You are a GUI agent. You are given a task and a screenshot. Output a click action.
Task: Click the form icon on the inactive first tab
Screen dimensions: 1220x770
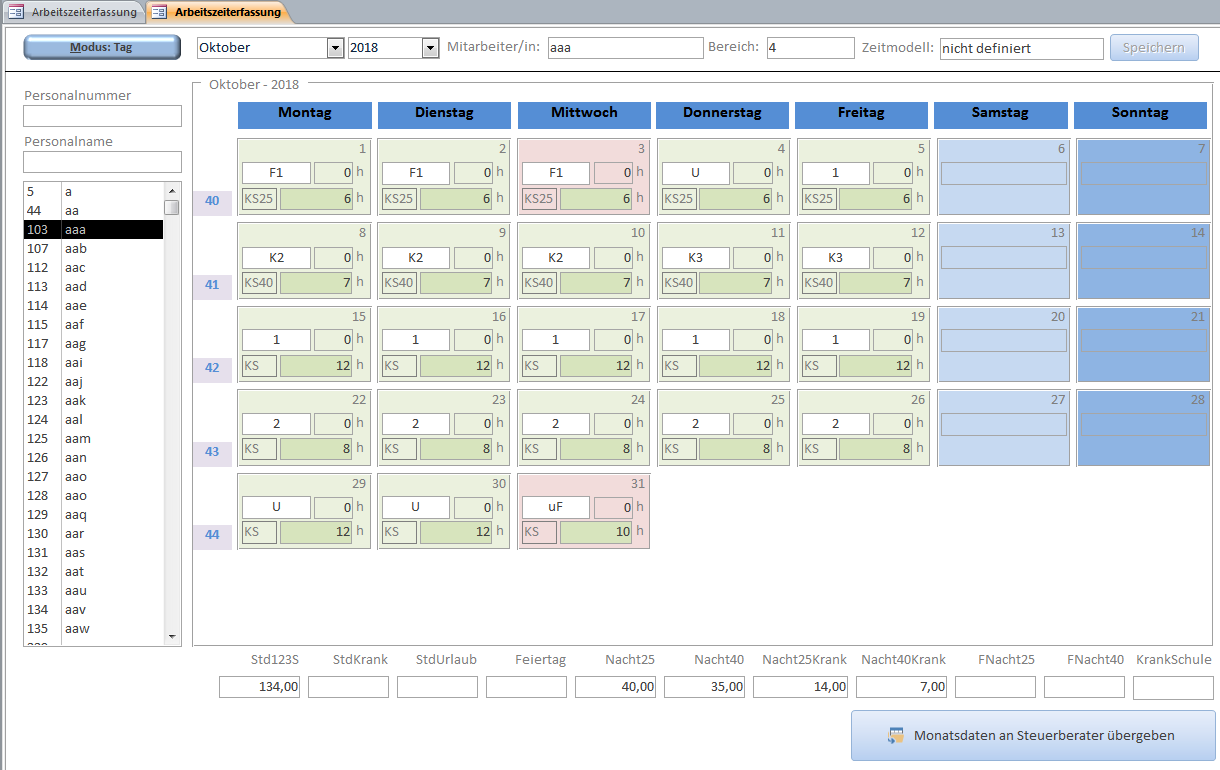[16, 12]
